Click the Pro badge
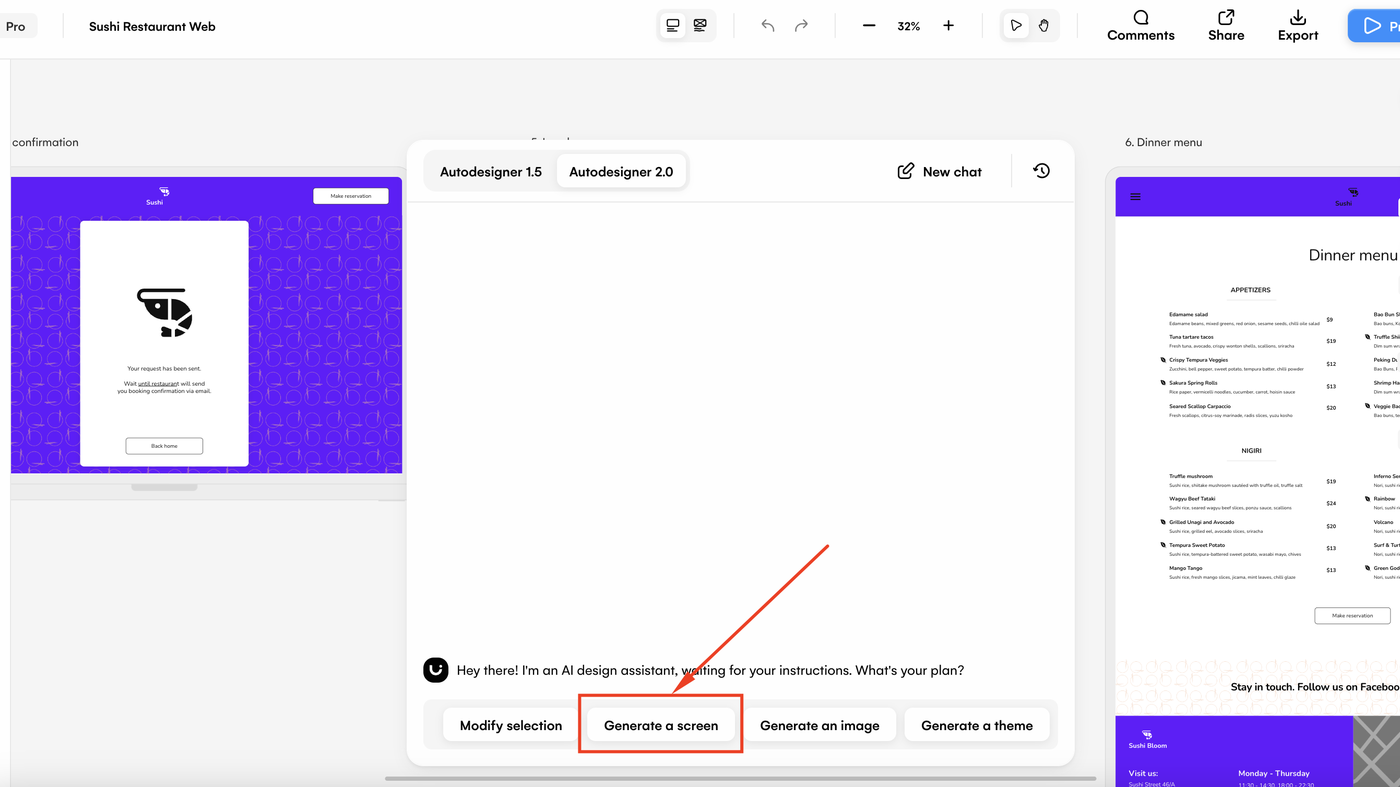Viewport: 1400px width, 787px height. [16, 26]
